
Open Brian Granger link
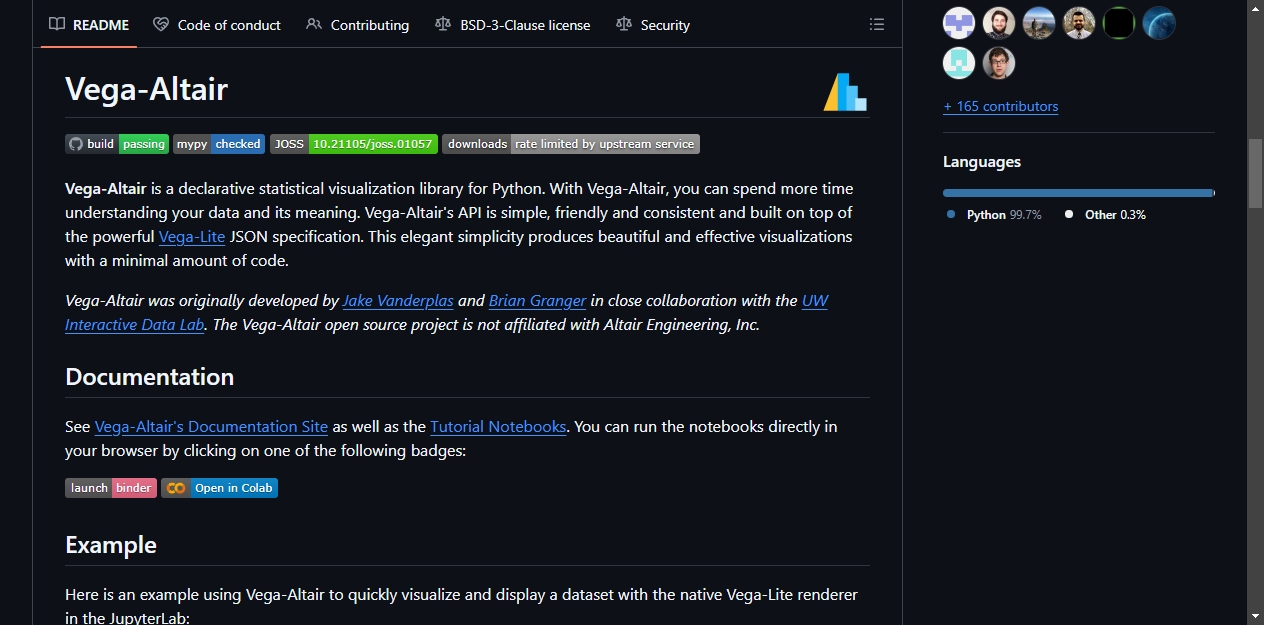coord(537,301)
